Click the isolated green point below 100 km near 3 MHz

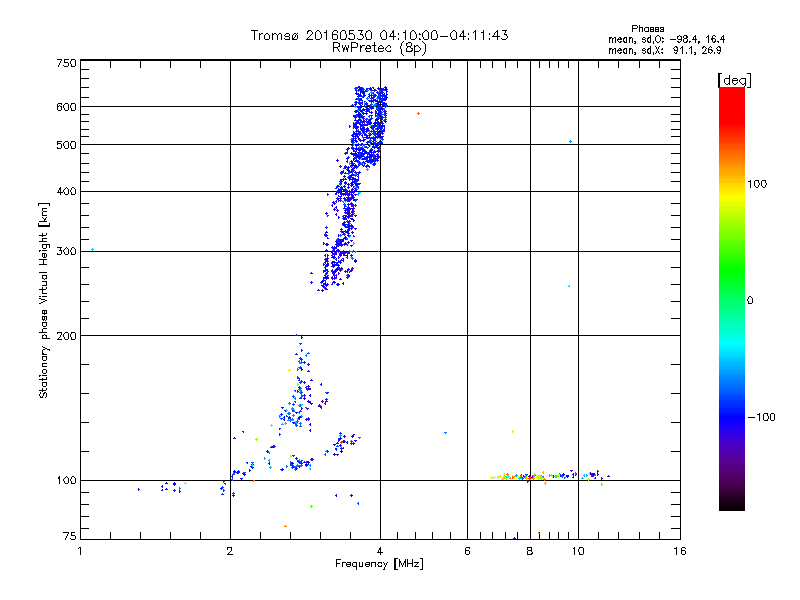(x=311, y=507)
